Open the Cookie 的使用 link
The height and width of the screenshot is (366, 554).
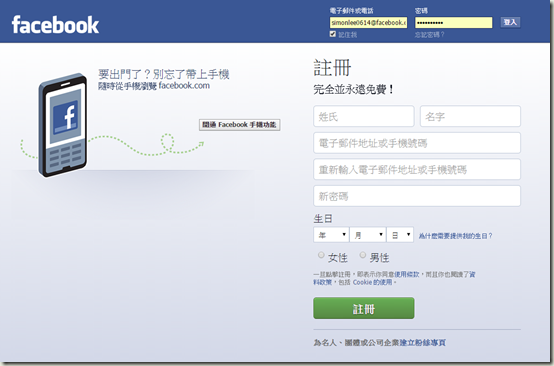pos(372,282)
